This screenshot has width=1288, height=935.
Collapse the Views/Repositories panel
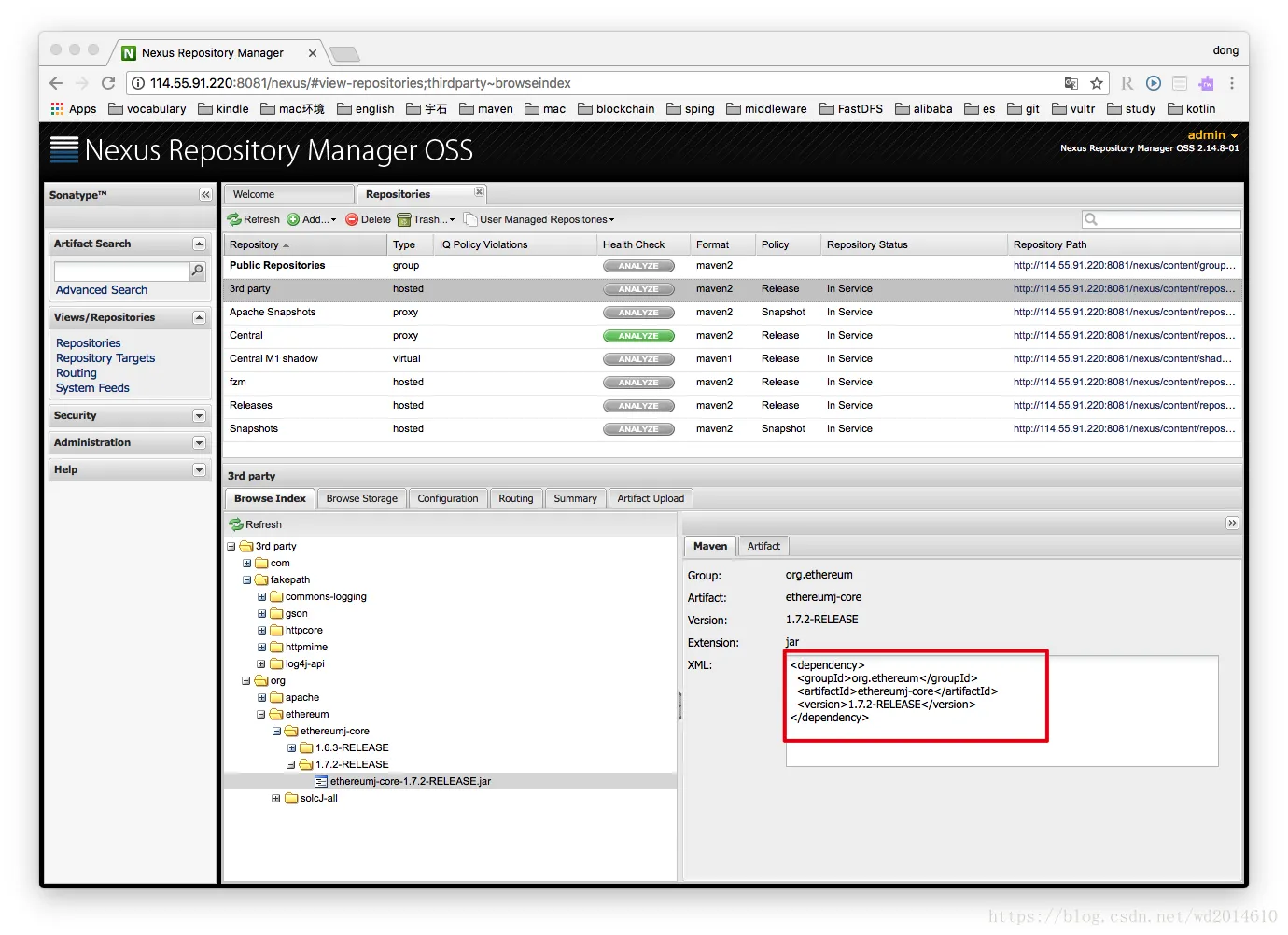(199, 317)
